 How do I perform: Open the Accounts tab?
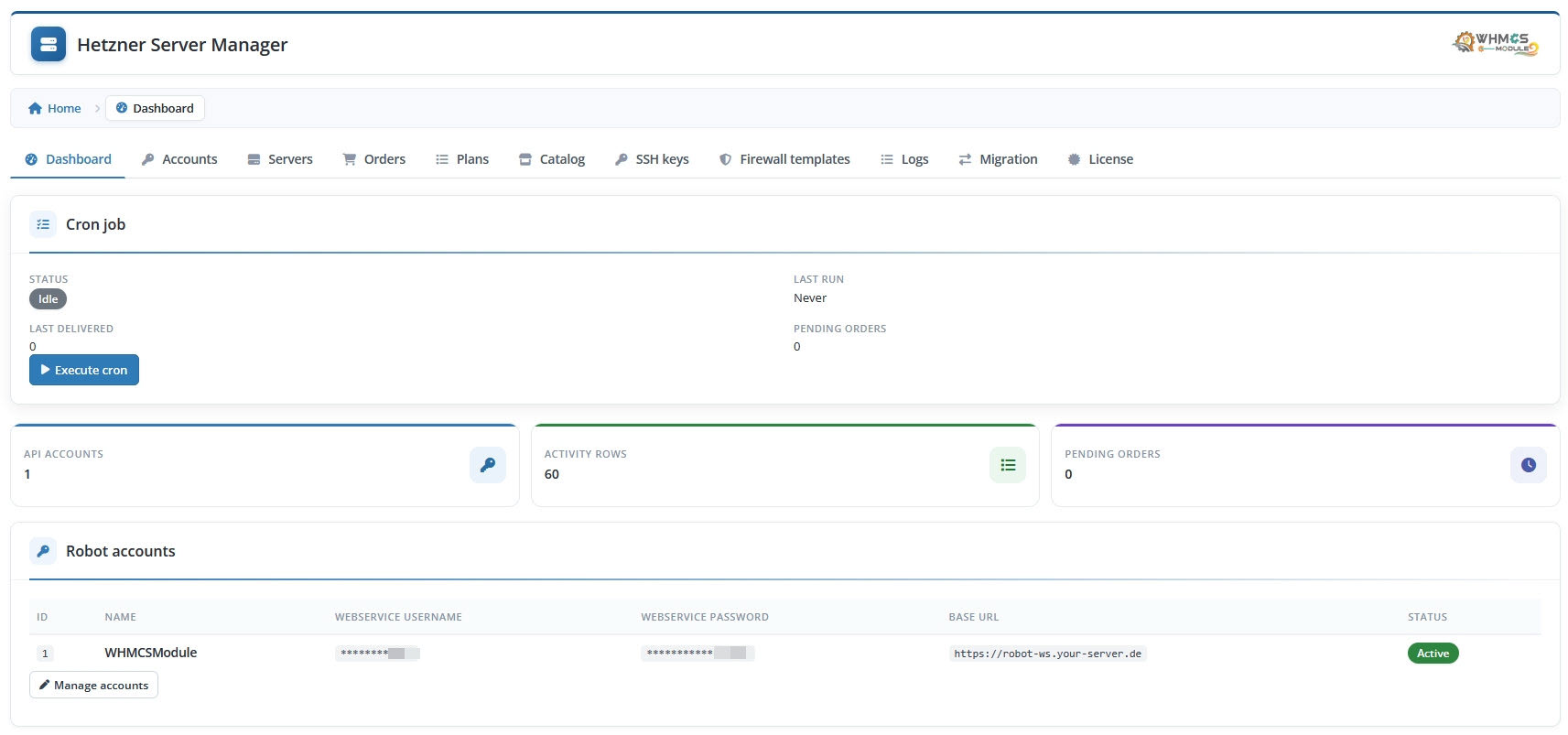(179, 159)
